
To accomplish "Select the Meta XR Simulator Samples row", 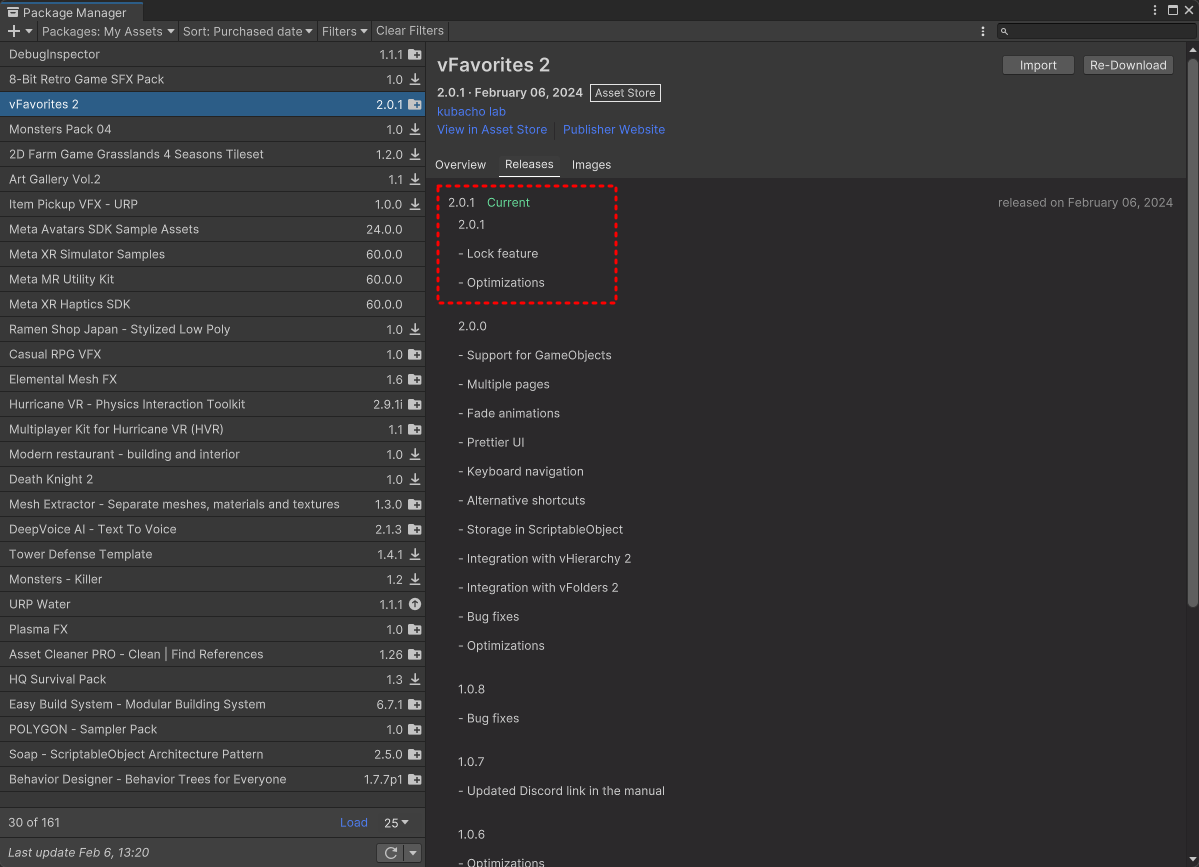I will coord(213,255).
